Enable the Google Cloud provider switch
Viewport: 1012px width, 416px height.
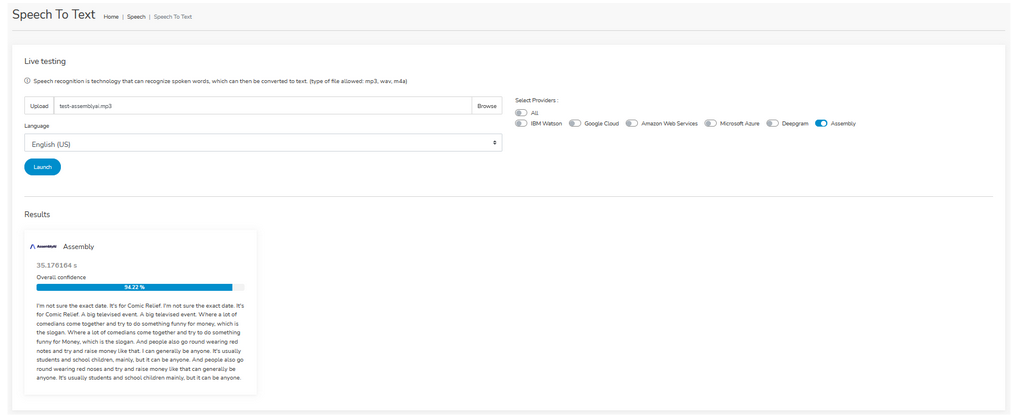coord(575,124)
